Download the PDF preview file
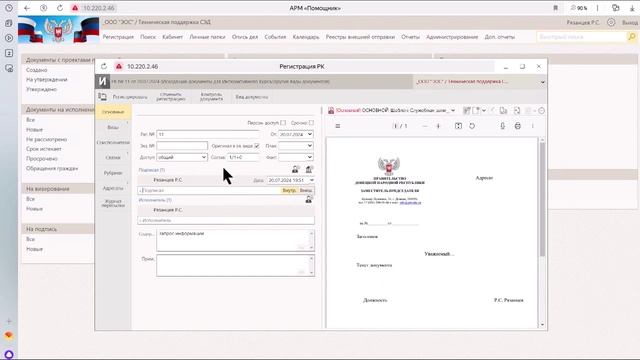 pyautogui.click(x=502, y=126)
